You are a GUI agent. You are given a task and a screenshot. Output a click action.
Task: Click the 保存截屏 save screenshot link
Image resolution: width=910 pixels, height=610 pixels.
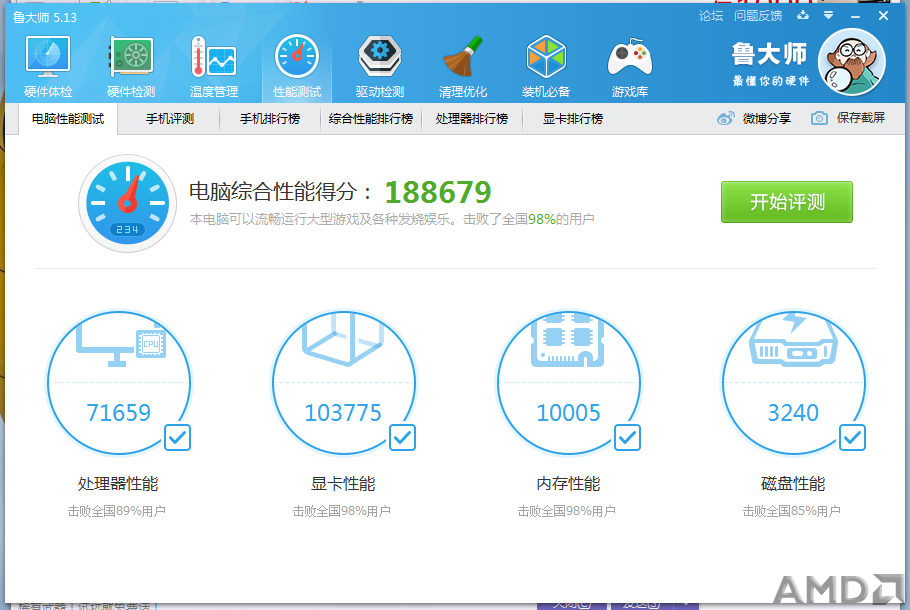[x=861, y=118]
